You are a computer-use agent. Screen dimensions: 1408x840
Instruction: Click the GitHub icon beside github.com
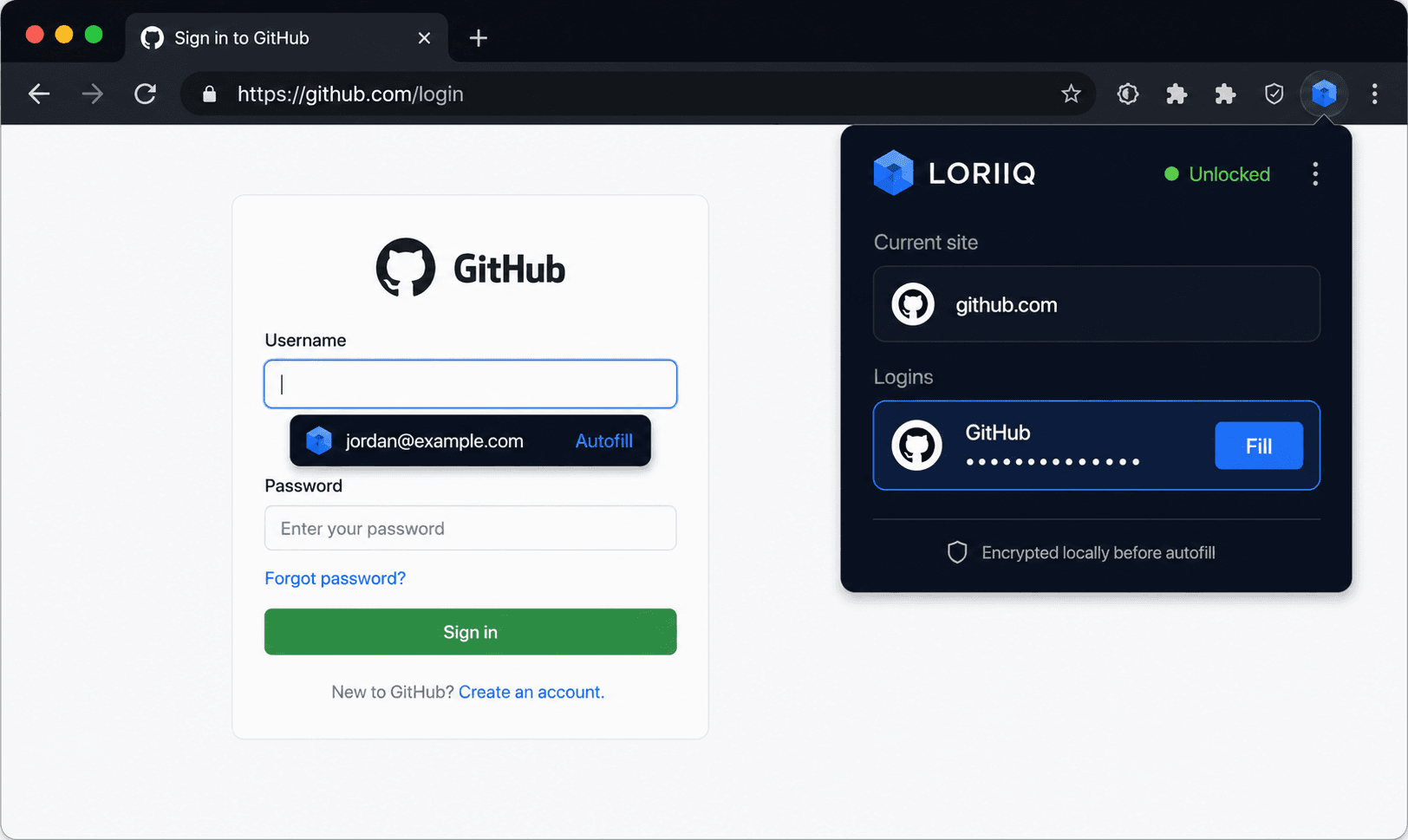(913, 304)
